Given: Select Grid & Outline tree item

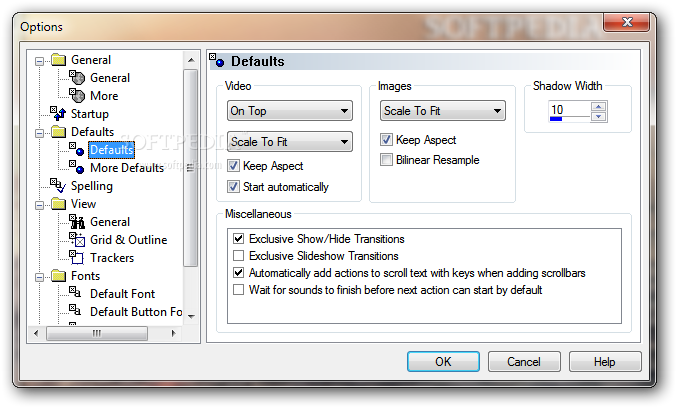Looking at the screenshot, I should (x=129, y=240).
